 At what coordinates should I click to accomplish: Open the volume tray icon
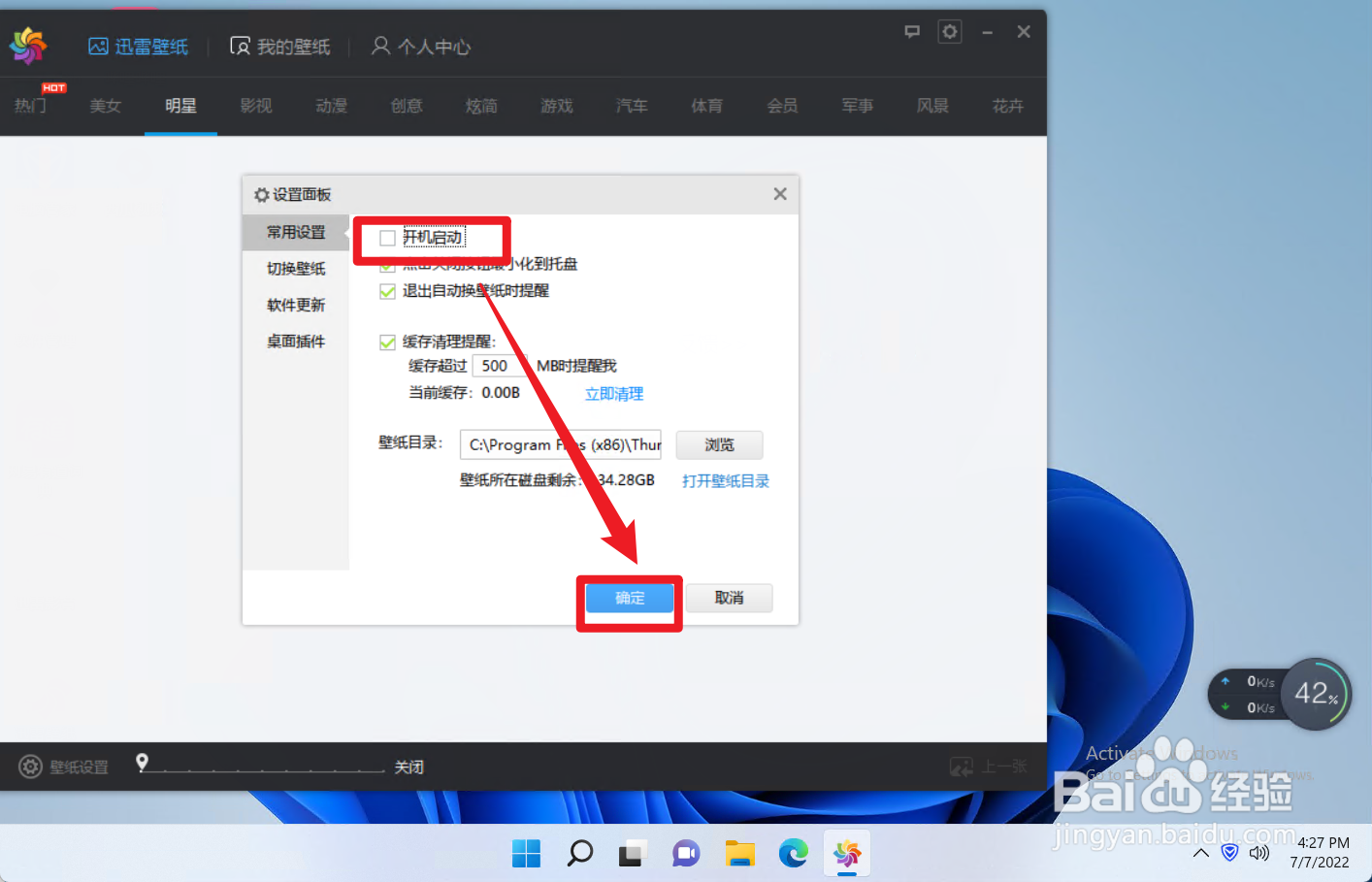tap(1259, 853)
